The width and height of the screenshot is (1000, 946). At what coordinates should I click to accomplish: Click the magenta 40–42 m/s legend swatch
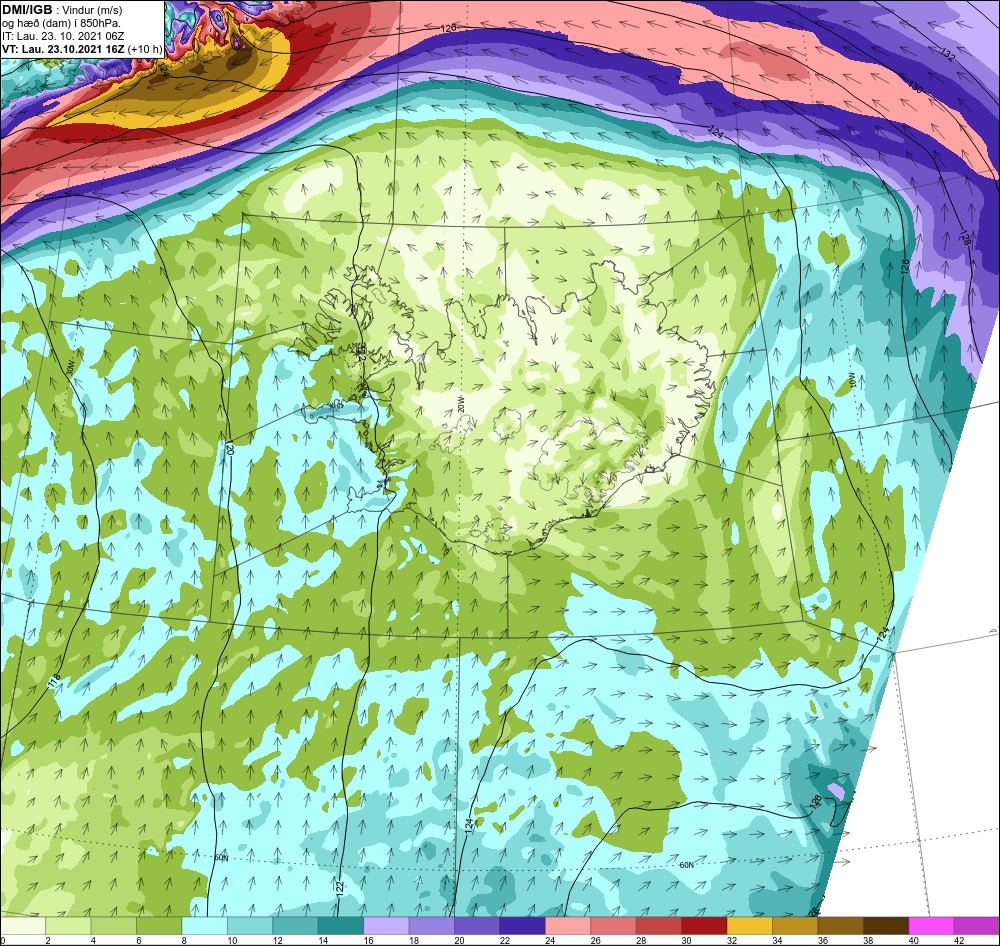pyautogui.click(x=932, y=926)
